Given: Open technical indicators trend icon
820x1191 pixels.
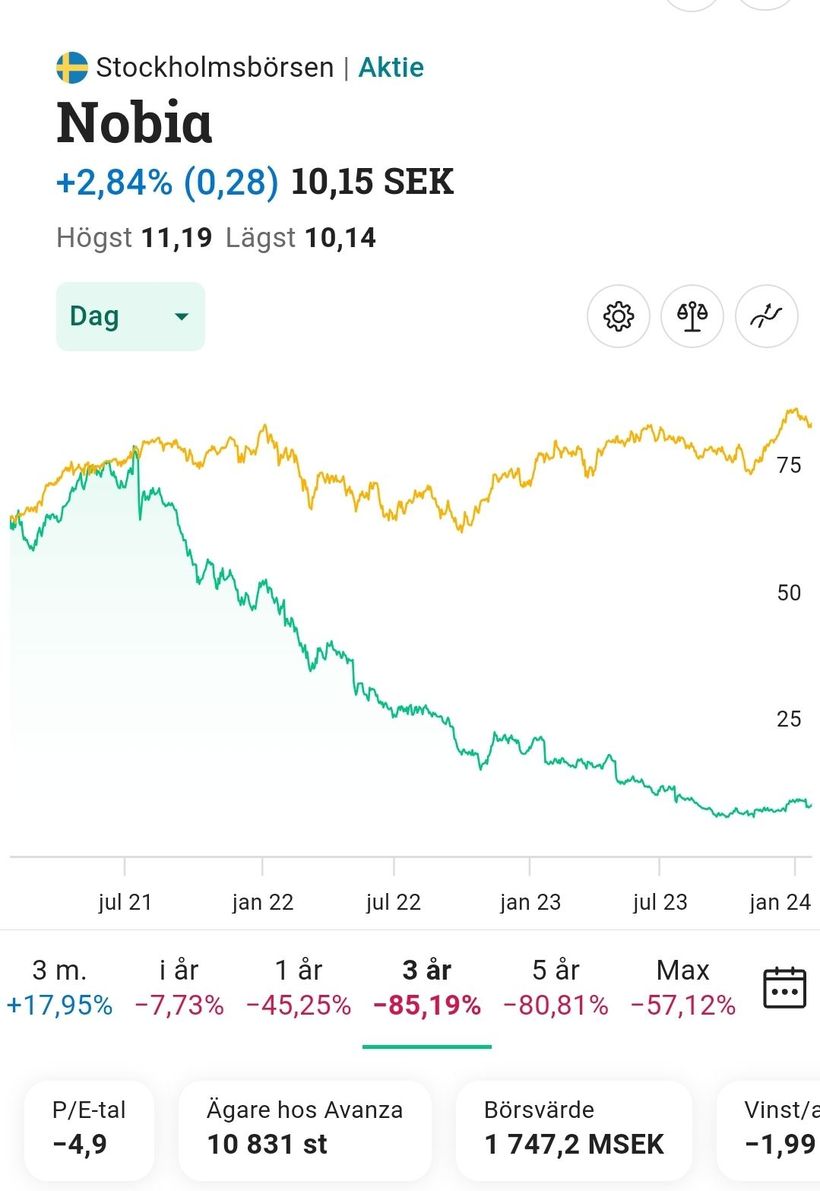Looking at the screenshot, I should [766, 317].
